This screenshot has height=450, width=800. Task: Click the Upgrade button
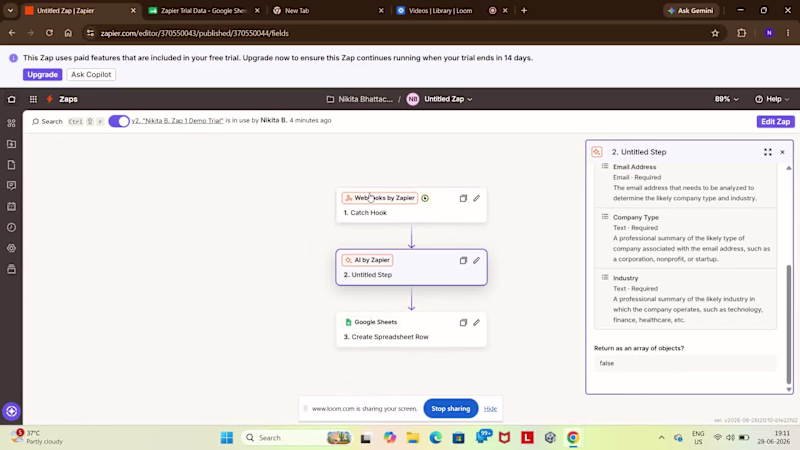click(42, 74)
